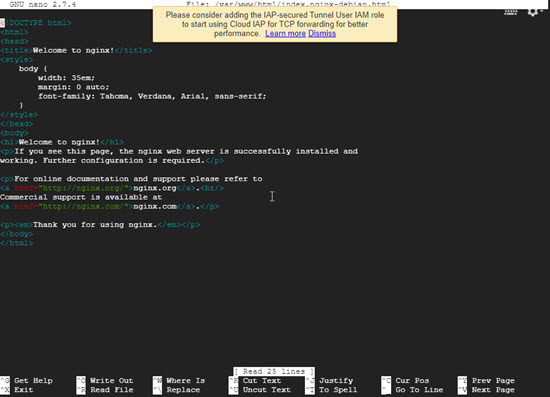Viewport: 550px width, 397px height.
Task: Click the opening <style> tag line
Action: tap(16, 60)
